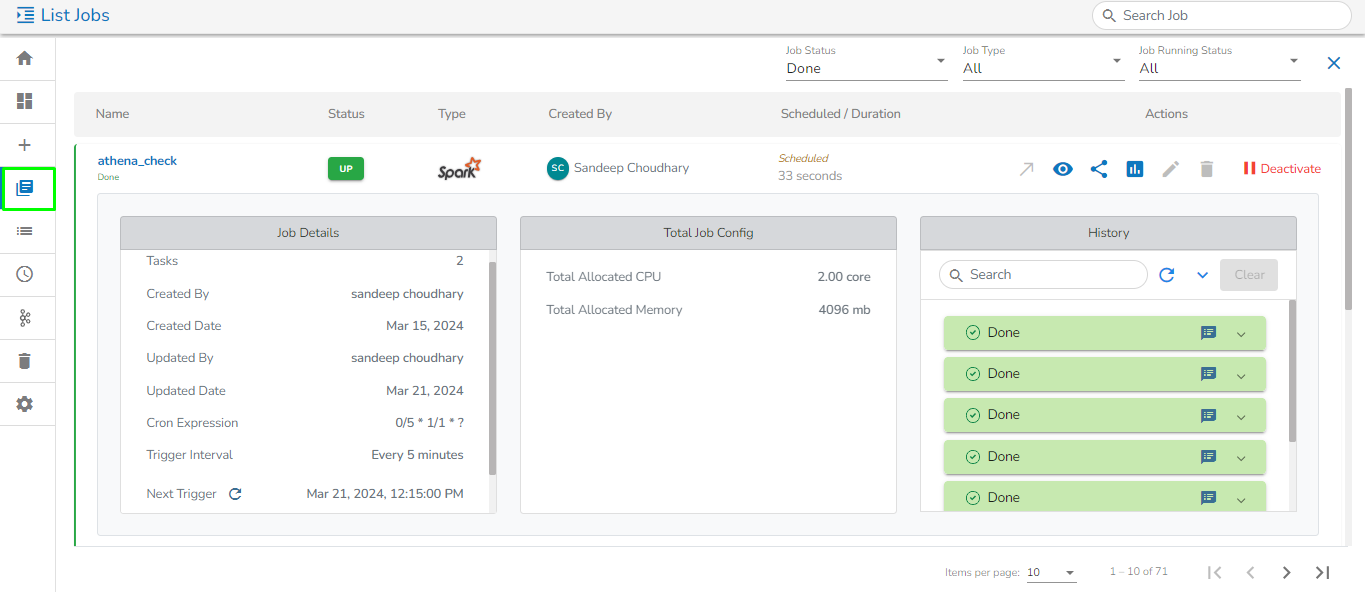Change items per page dropdown
The height and width of the screenshot is (592, 1365).
point(1050,573)
